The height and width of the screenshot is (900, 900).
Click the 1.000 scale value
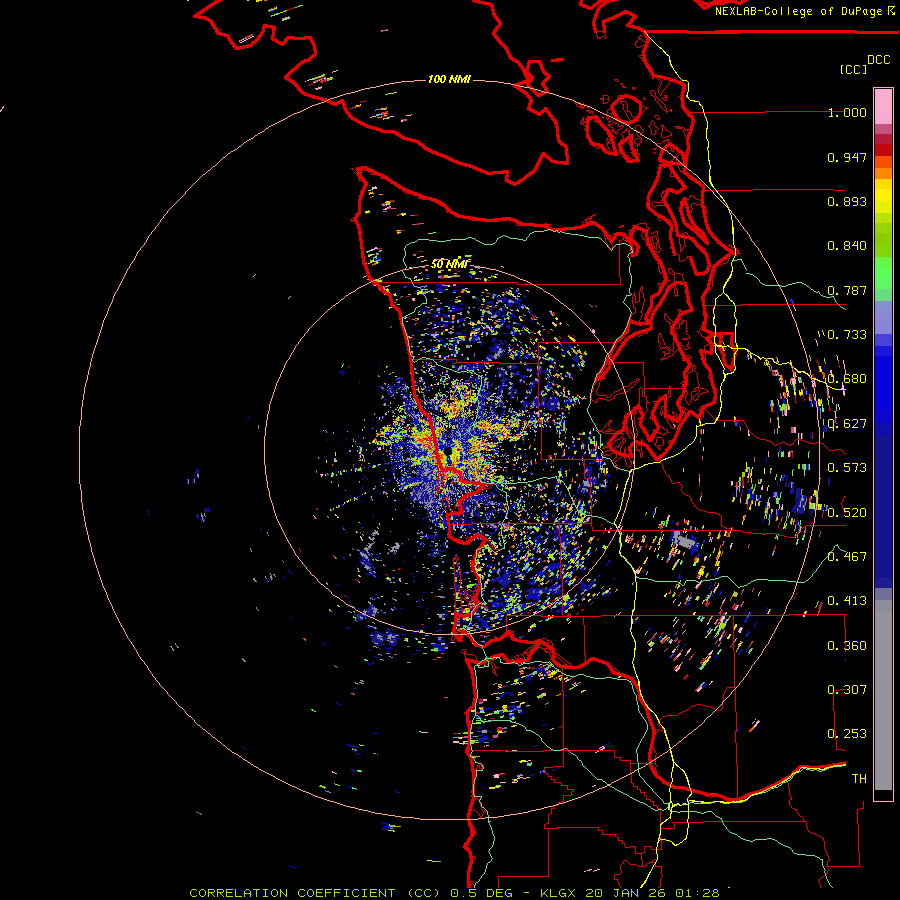point(847,113)
